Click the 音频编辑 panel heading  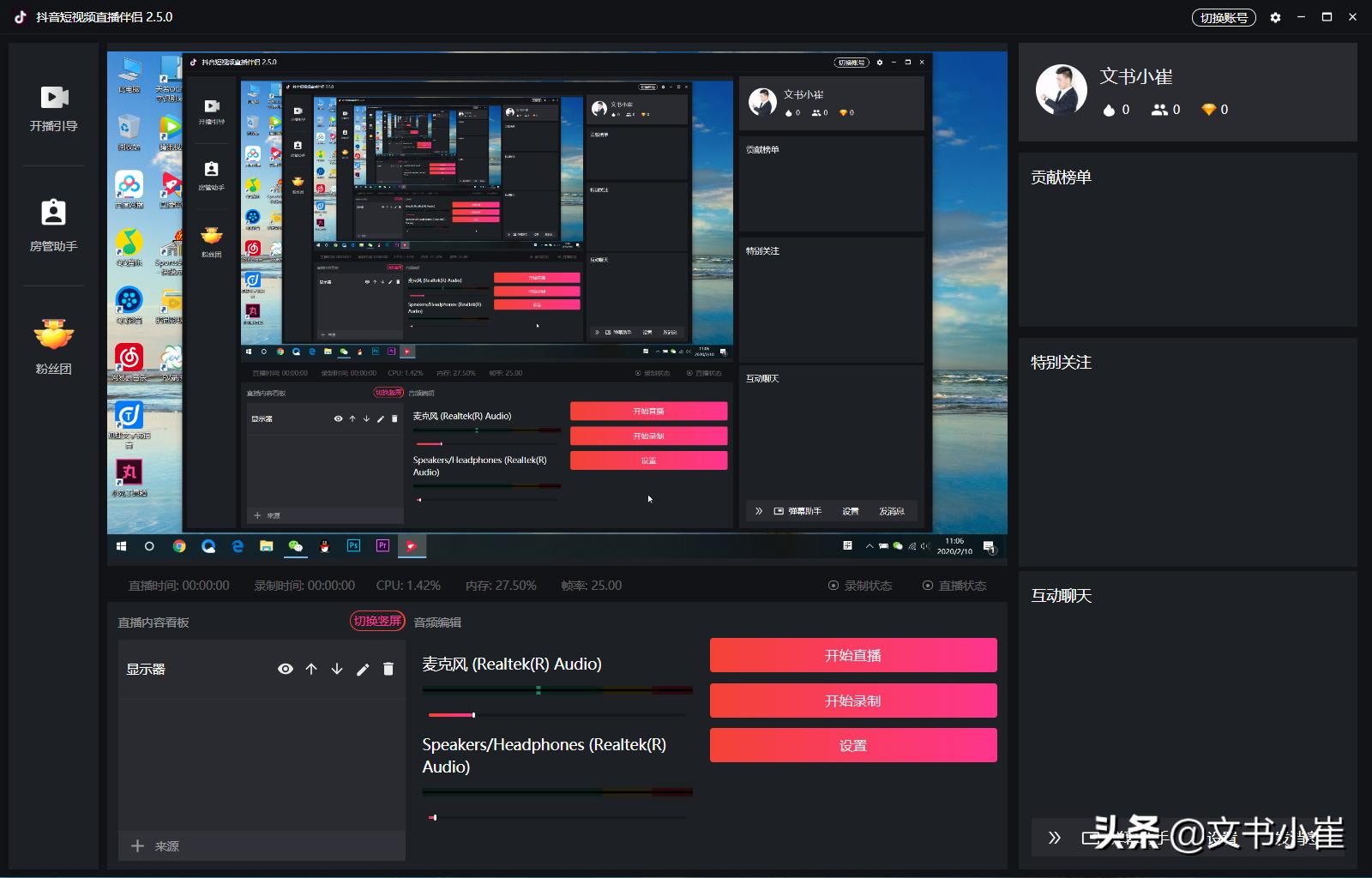437,622
